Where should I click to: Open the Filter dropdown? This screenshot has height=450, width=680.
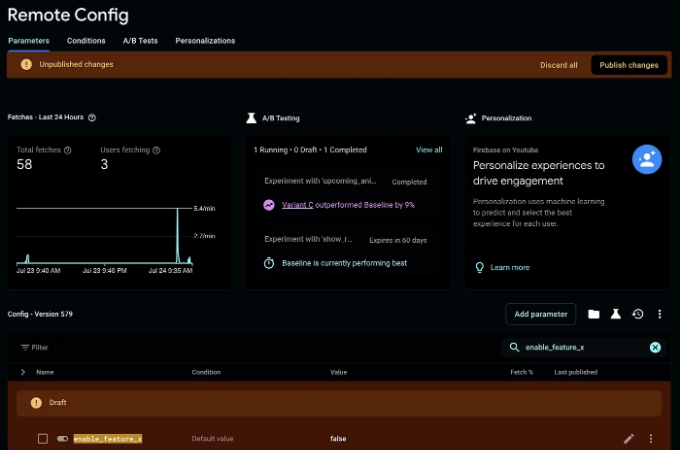click(x=34, y=347)
